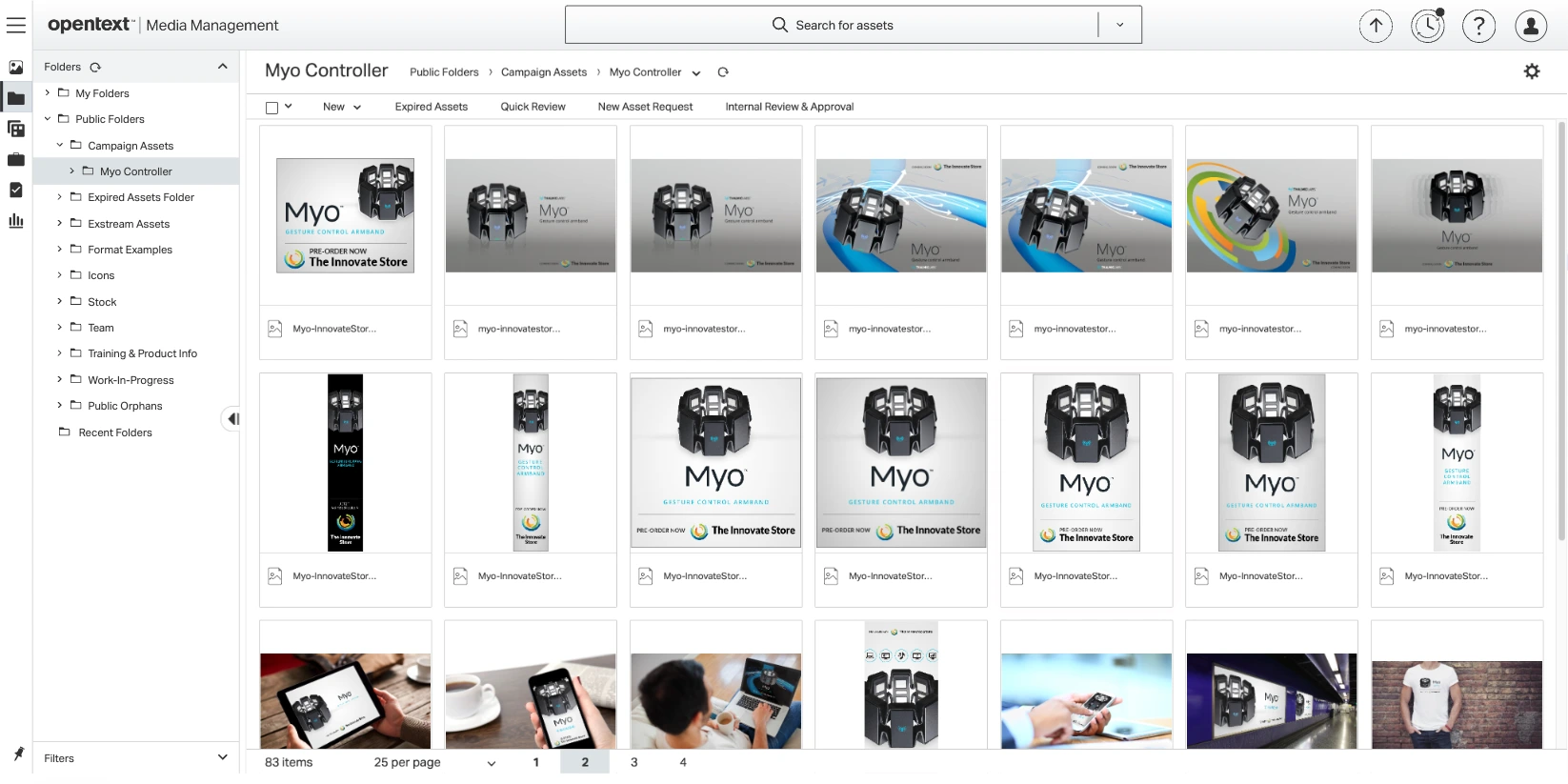1568x784 pixels.
Task: Open the briefcase jobs icon in left rail
Action: pyautogui.click(x=16, y=159)
